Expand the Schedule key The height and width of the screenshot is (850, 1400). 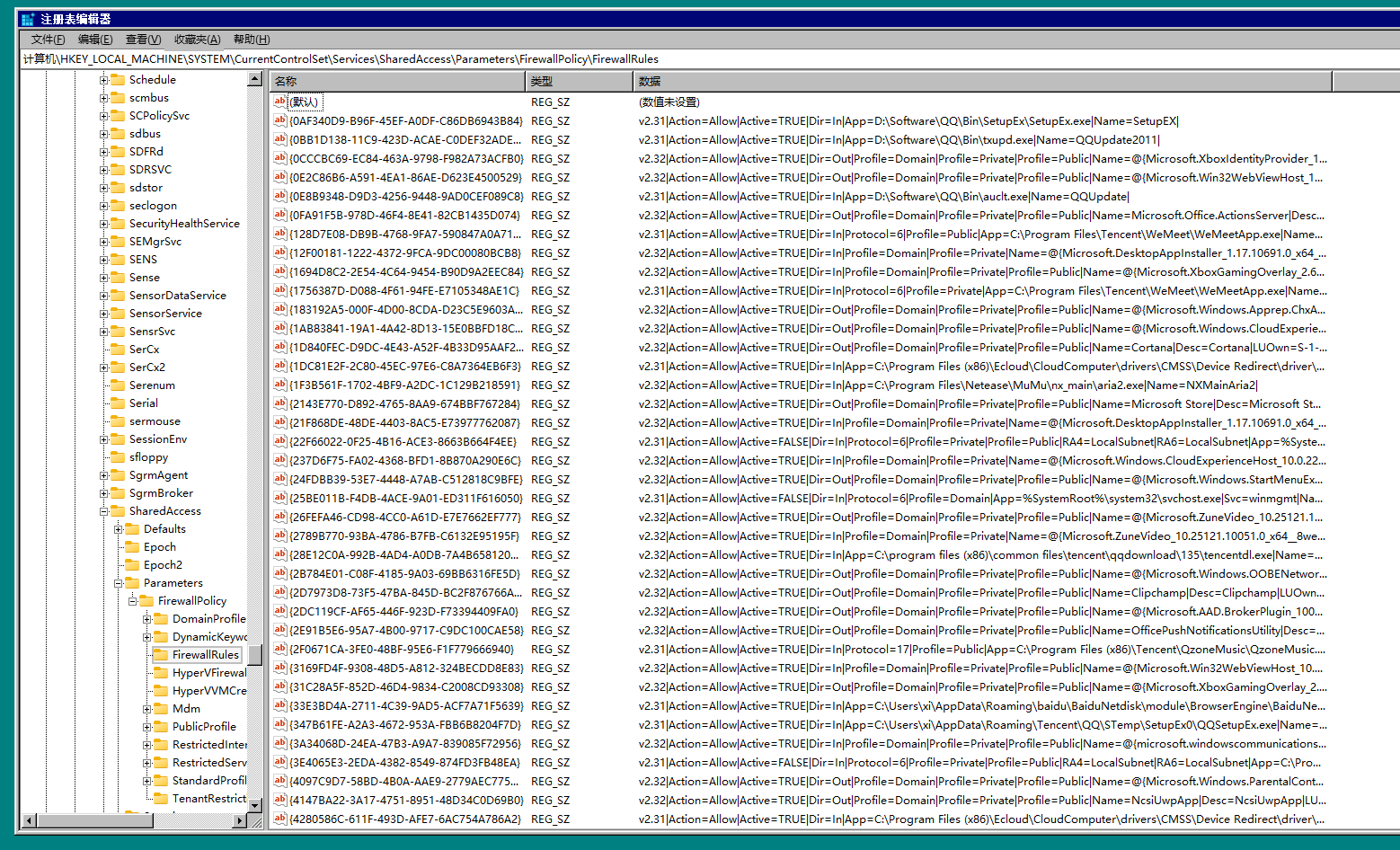(x=104, y=80)
